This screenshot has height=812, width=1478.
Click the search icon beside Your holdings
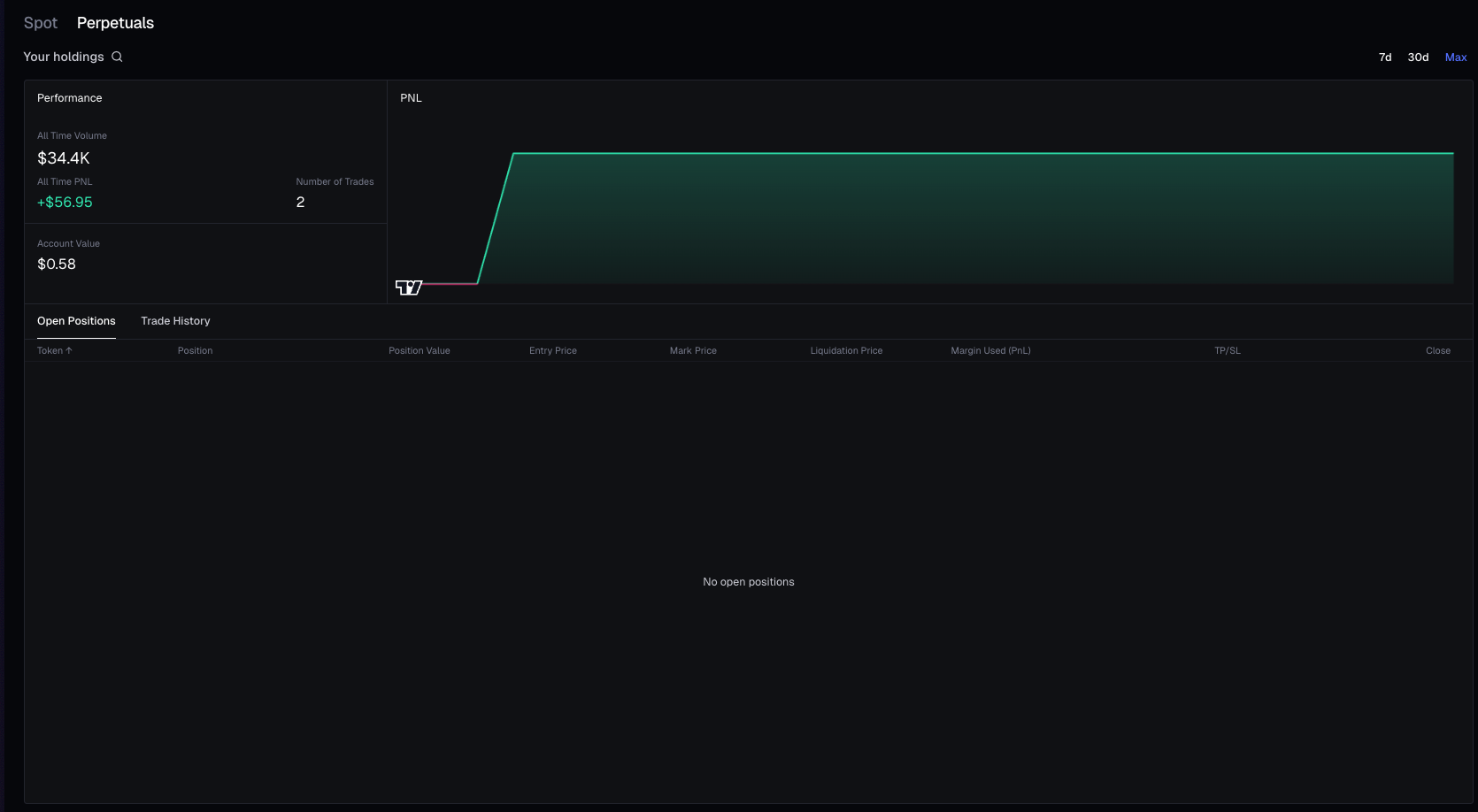point(117,57)
